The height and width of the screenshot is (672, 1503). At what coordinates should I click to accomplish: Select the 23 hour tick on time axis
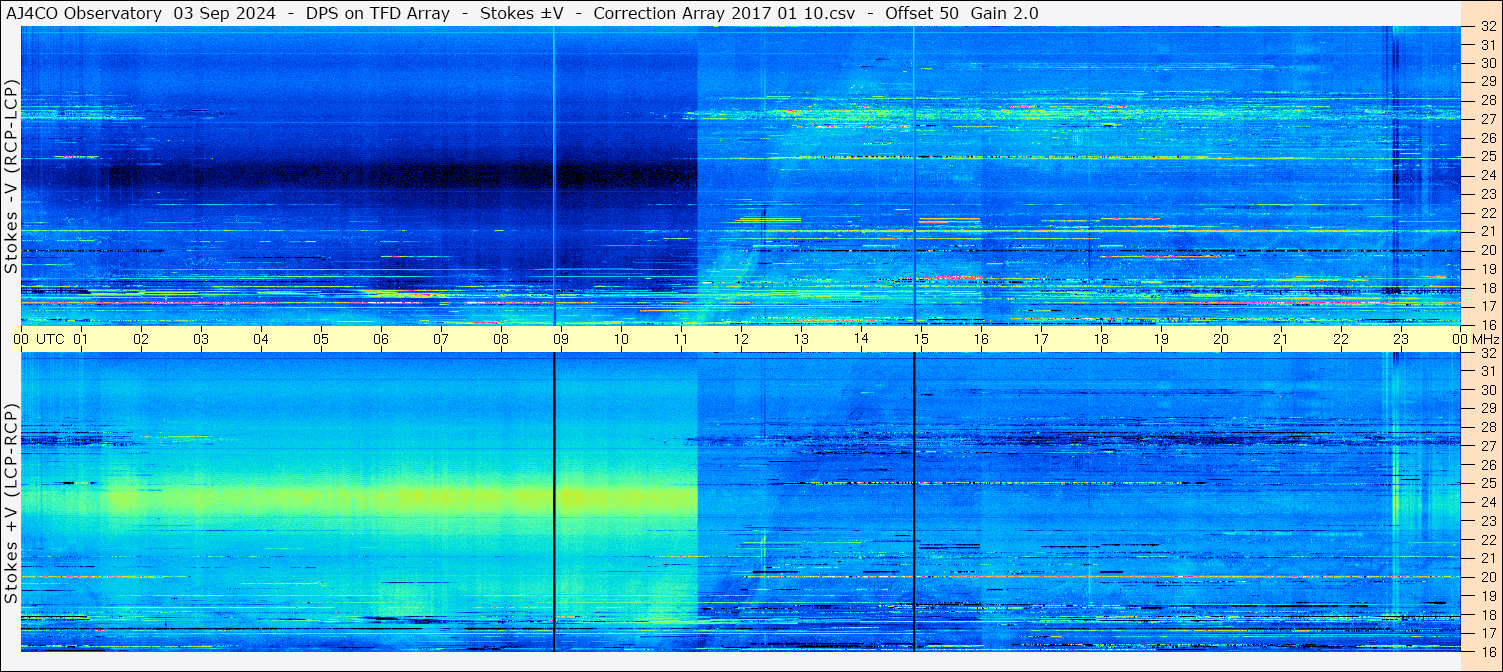(1401, 339)
